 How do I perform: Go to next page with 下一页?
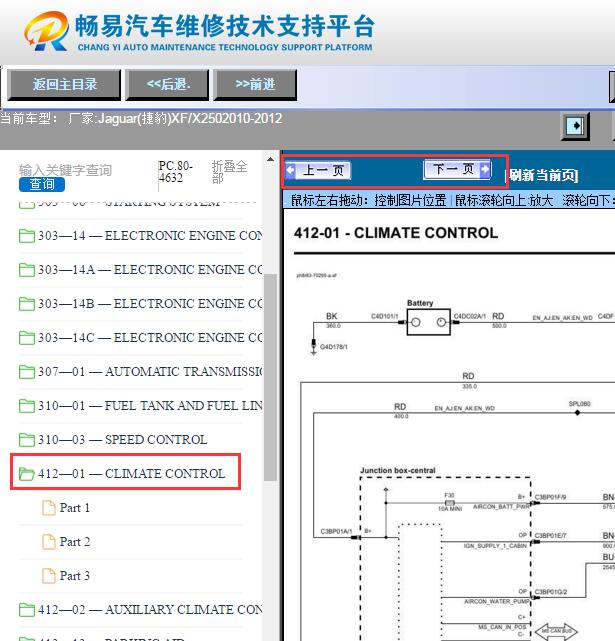click(457, 169)
